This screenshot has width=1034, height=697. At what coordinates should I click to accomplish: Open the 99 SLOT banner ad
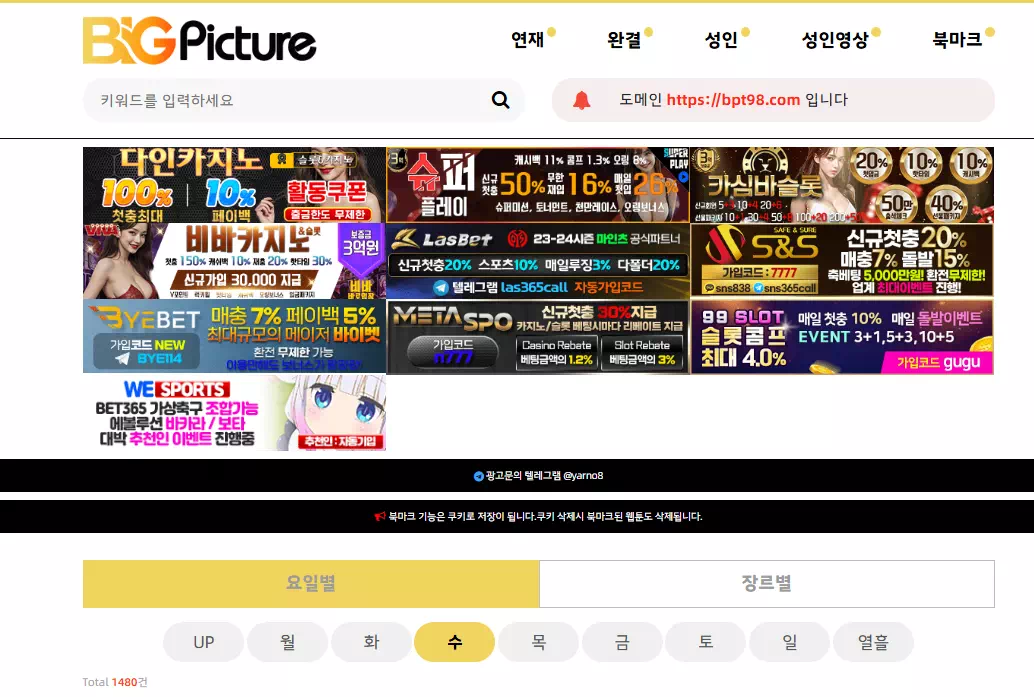(x=842, y=337)
